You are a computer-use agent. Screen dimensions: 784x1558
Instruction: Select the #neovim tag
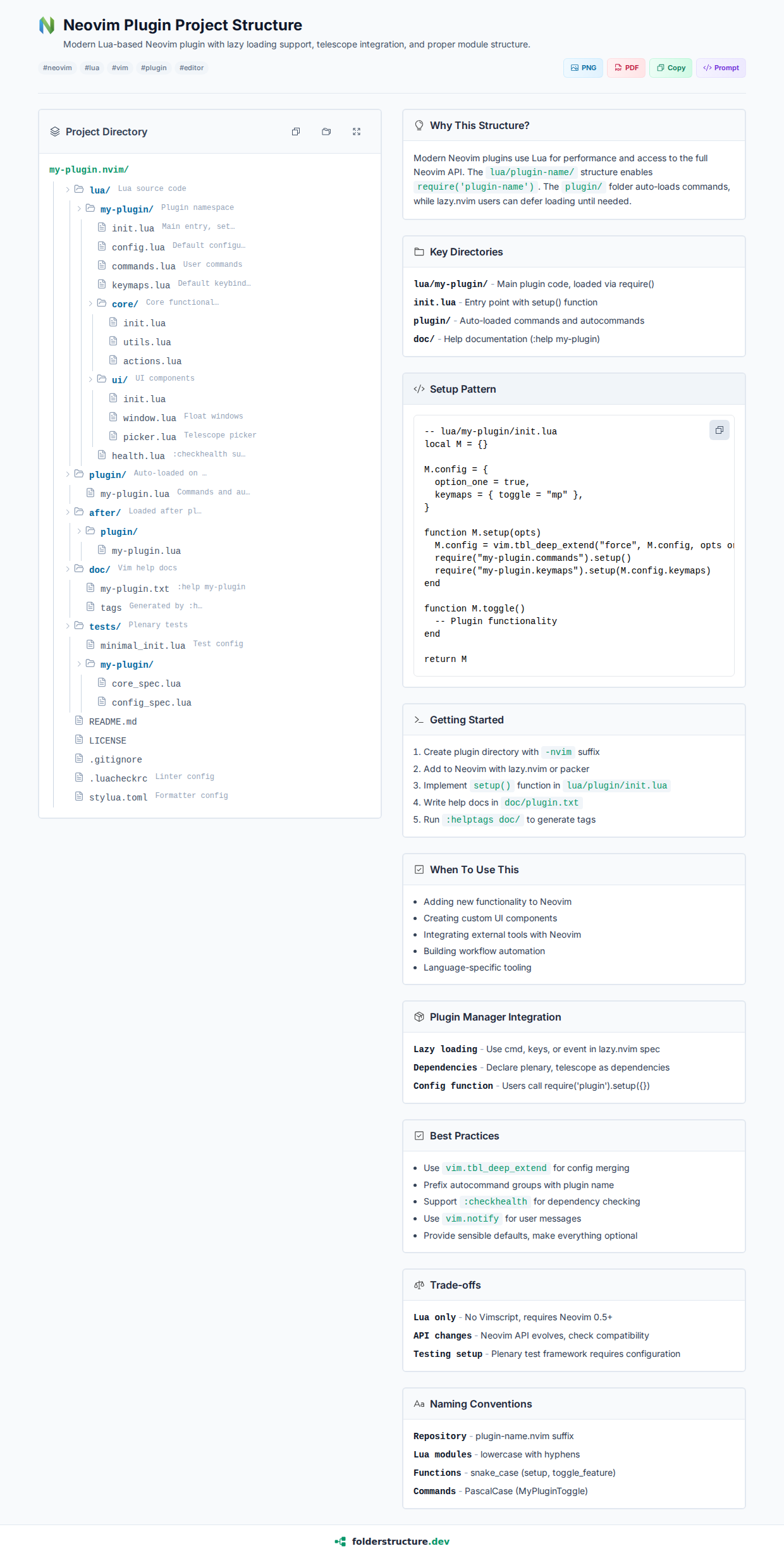pos(58,68)
